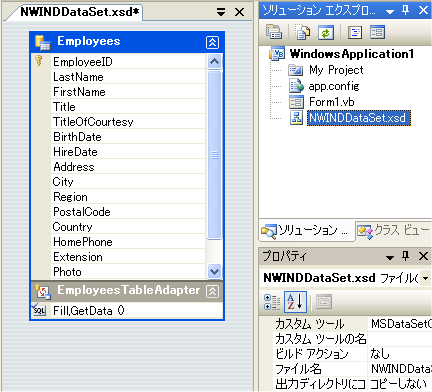Select the Fill,GetData () query row
The width and height of the screenshot is (432, 392).
[x=127, y=311]
